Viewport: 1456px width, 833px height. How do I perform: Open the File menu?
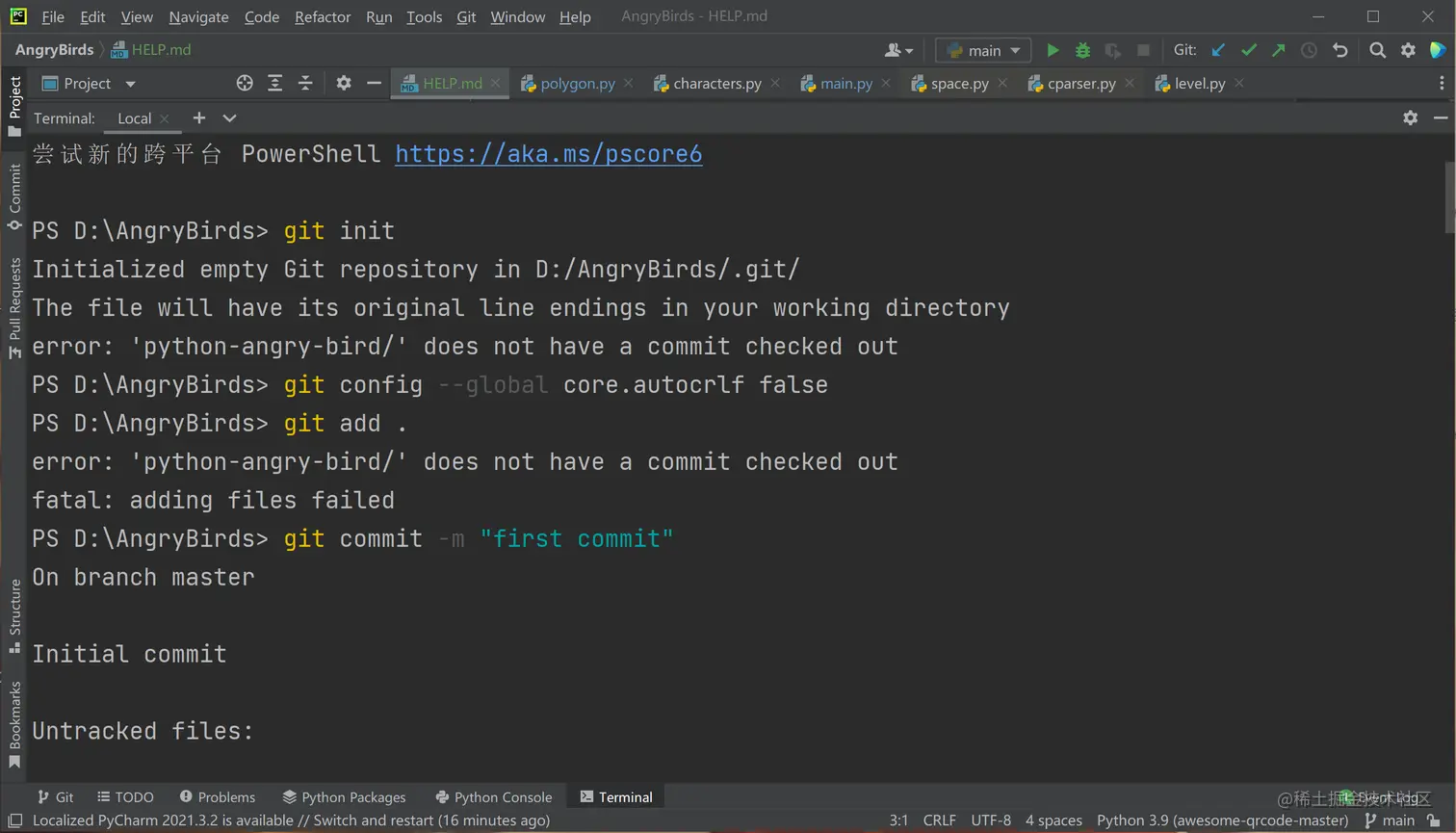coord(53,17)
